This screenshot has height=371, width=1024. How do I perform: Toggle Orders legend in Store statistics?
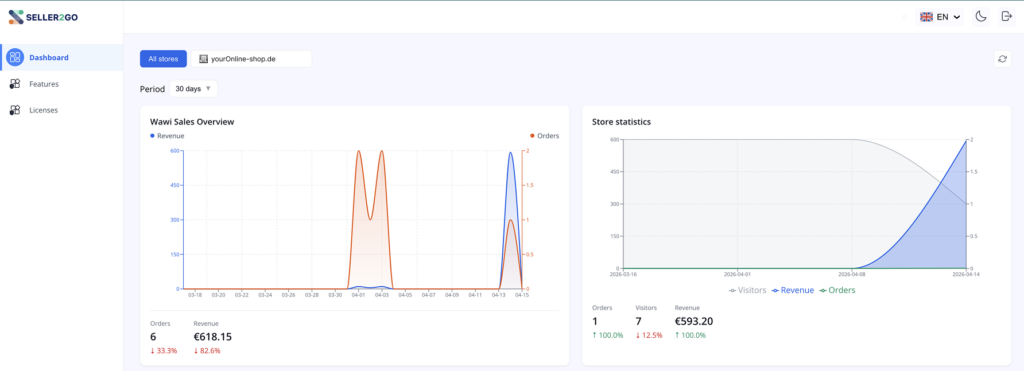[x=837, y=290]
